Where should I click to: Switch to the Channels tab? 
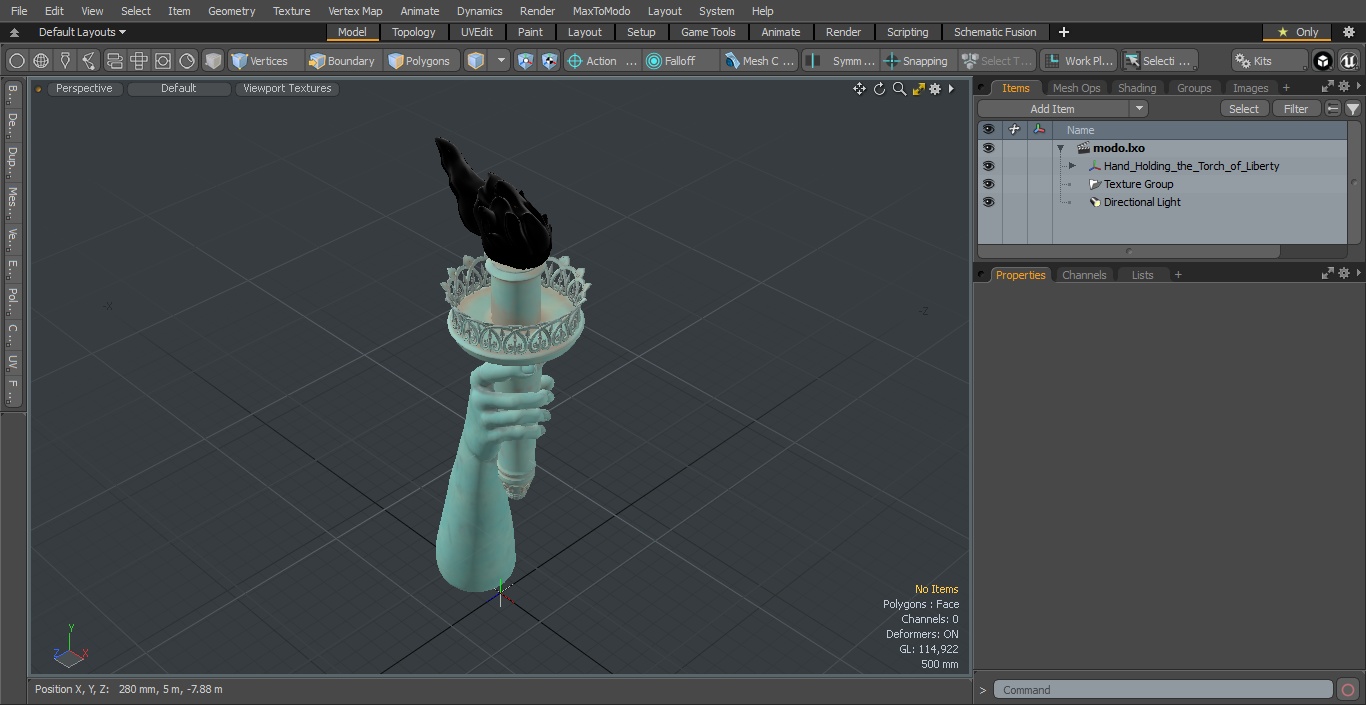coord(1084,274)
